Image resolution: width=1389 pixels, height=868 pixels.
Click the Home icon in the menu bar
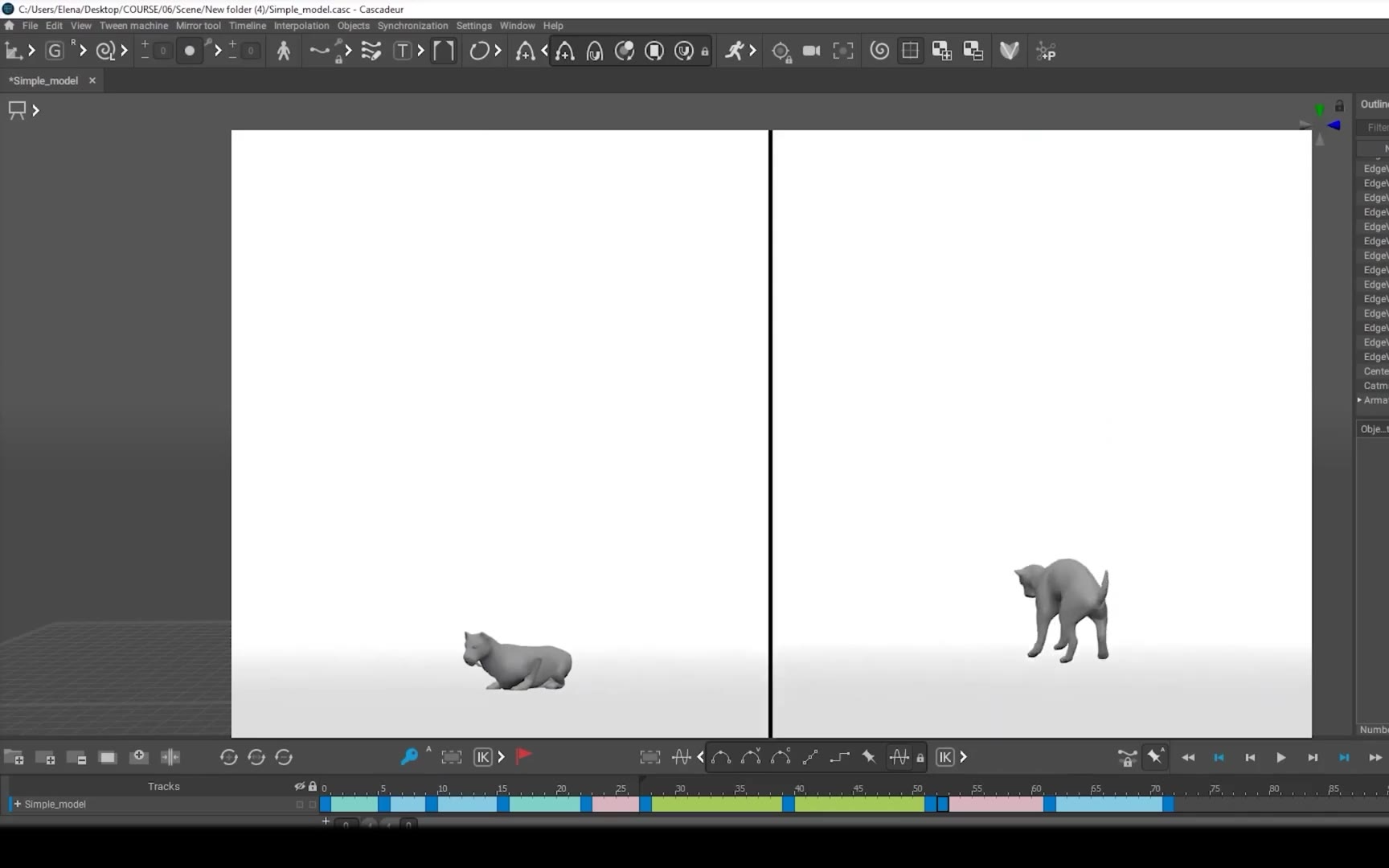coord(9,26)
